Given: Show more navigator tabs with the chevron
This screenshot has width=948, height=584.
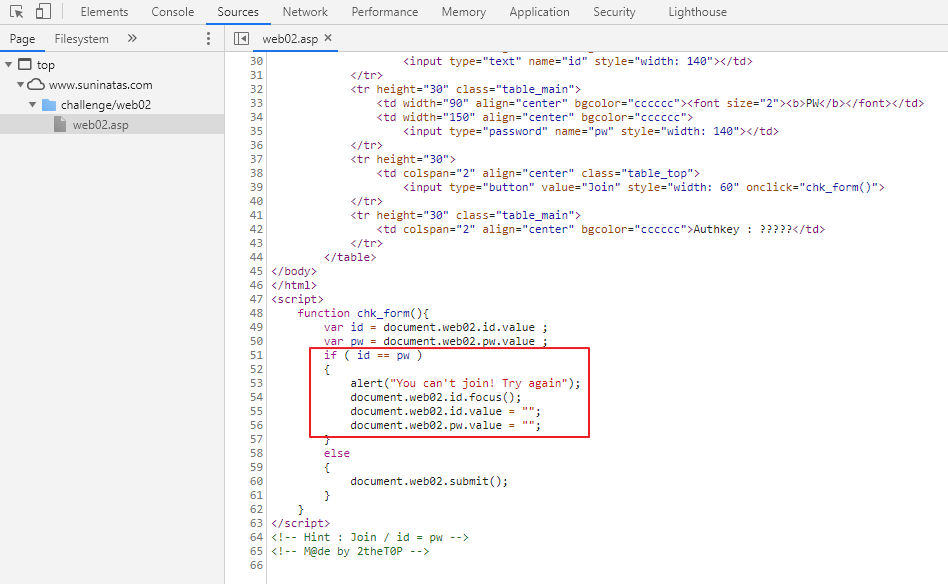Looking at the screenshot, I should pos(132,38).
